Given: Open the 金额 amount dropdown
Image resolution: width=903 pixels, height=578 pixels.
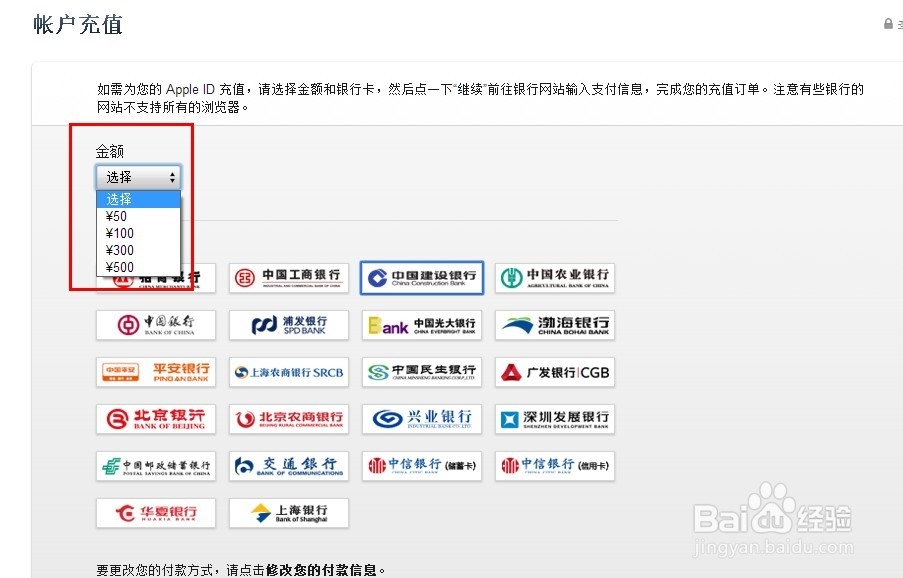Looking at the screenshot, I should pos(137,176).
